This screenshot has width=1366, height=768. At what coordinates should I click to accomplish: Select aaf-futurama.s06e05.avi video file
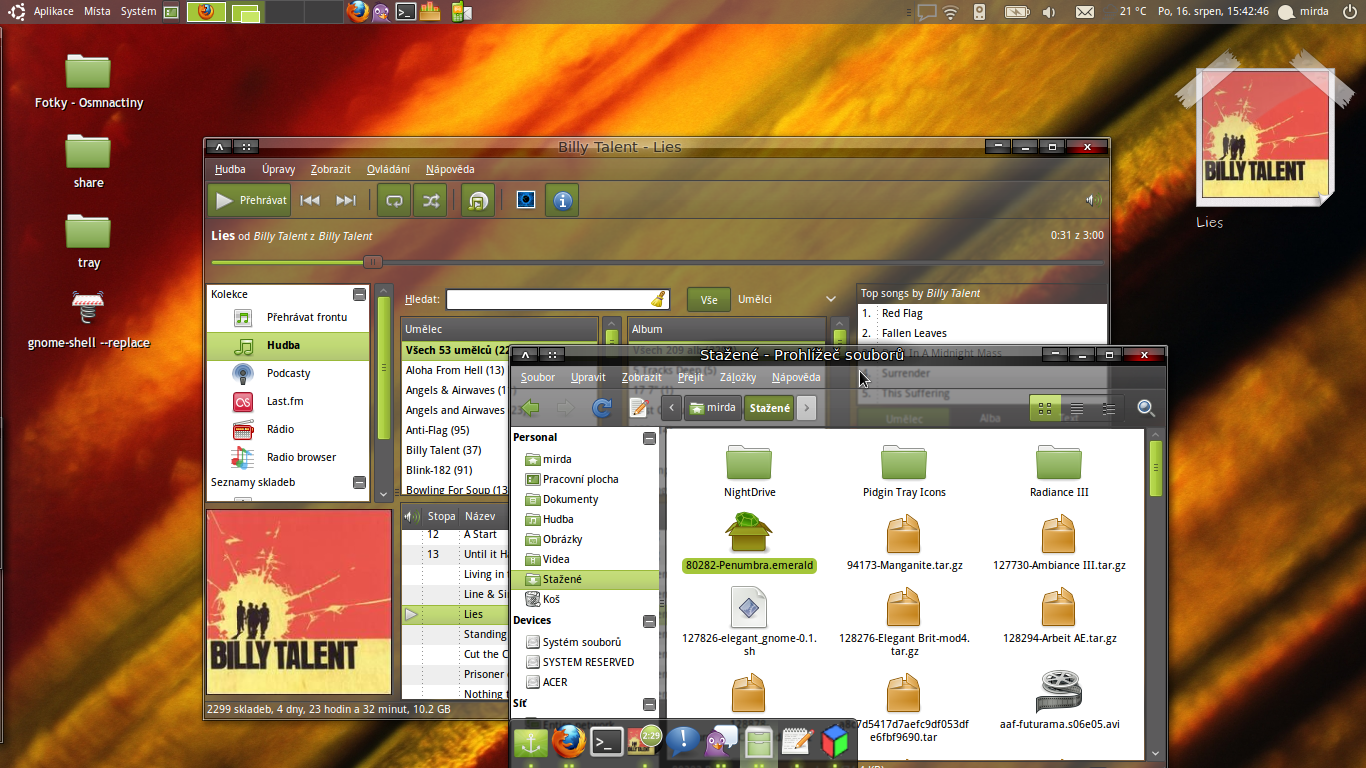click(1059, 700)
